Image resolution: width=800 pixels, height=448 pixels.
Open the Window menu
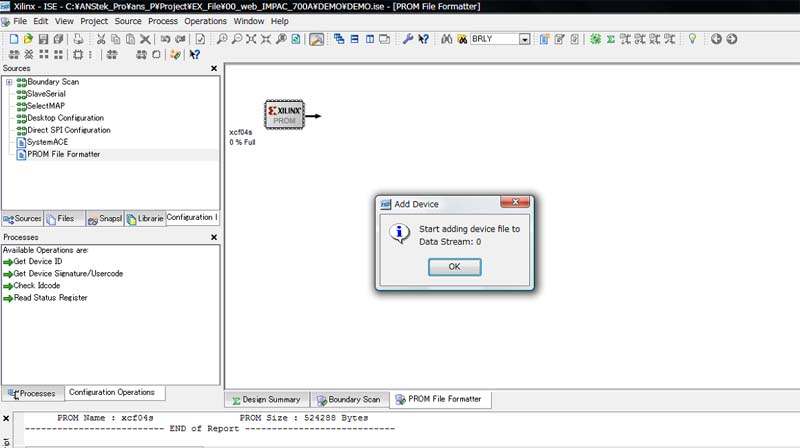248,21
